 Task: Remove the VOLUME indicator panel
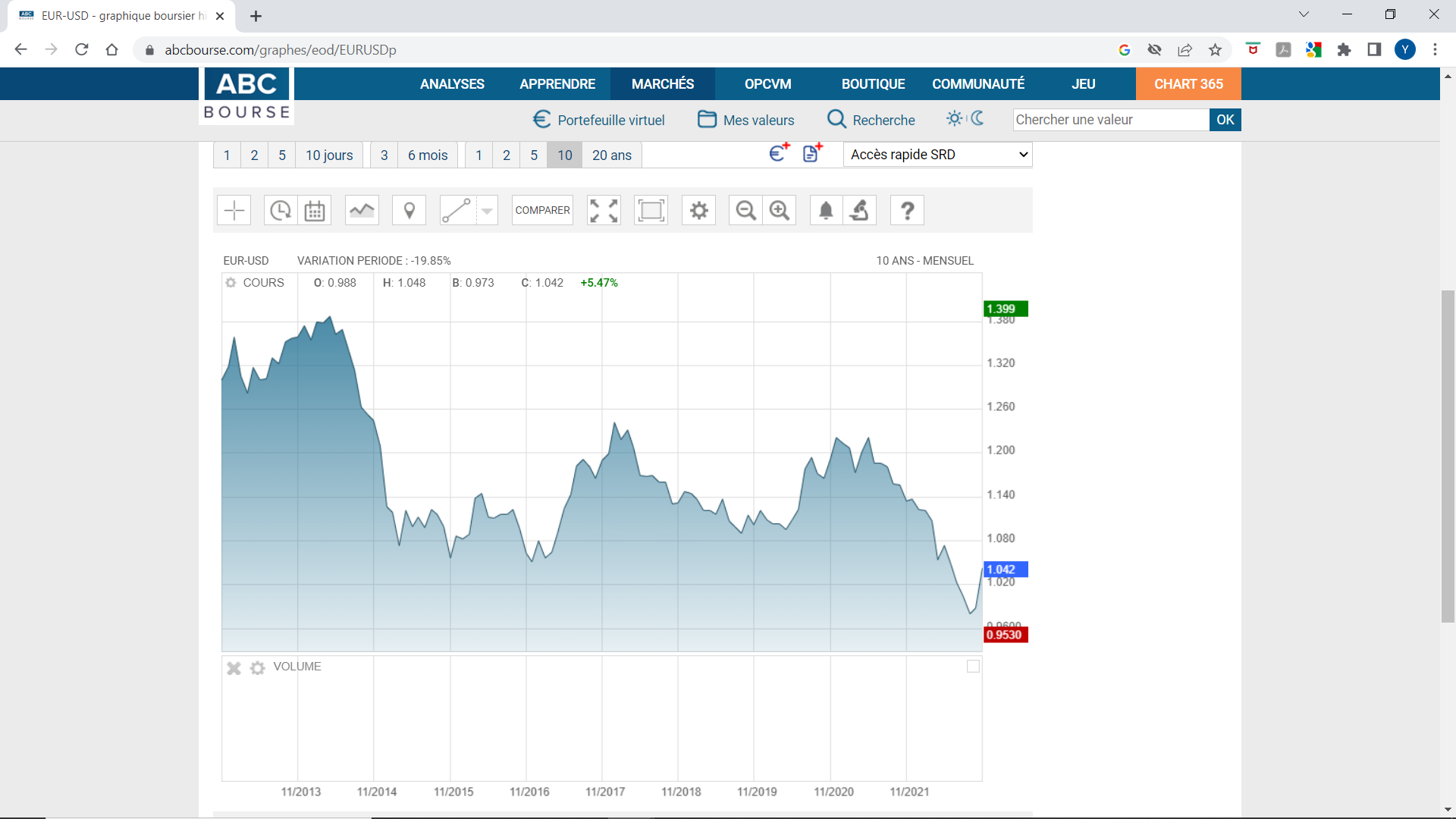click(234, 668)
